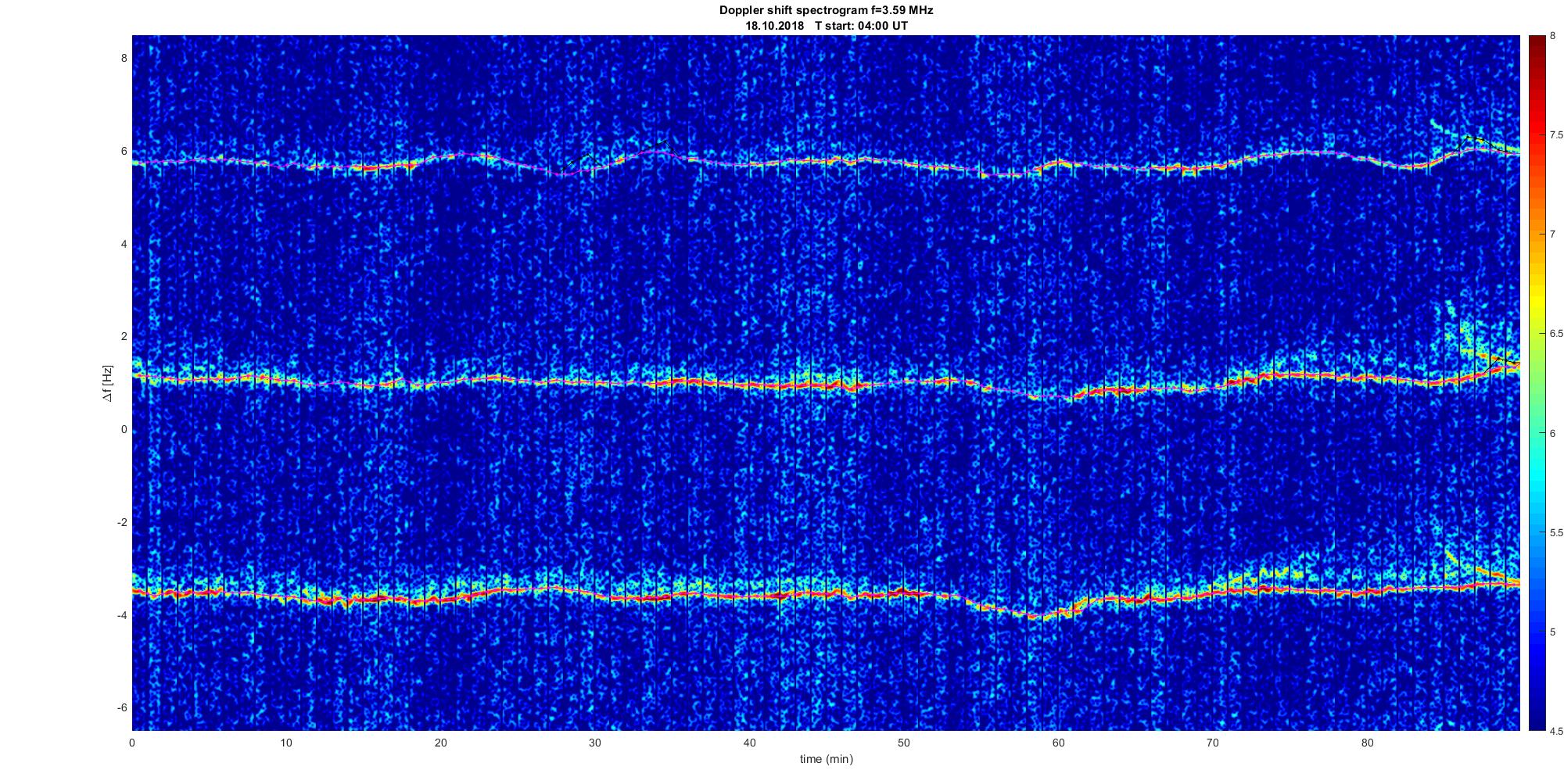This screenshot has height=784, width=1564.
Task: Click the y-axis tick label '-4'
Action: [122, 615]
